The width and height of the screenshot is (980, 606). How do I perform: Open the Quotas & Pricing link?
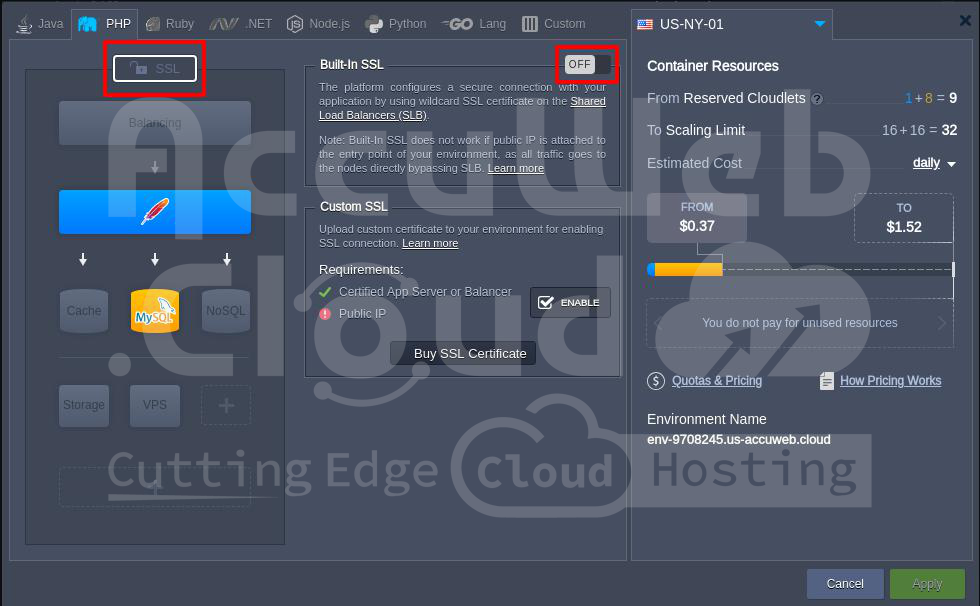point(717,381)
